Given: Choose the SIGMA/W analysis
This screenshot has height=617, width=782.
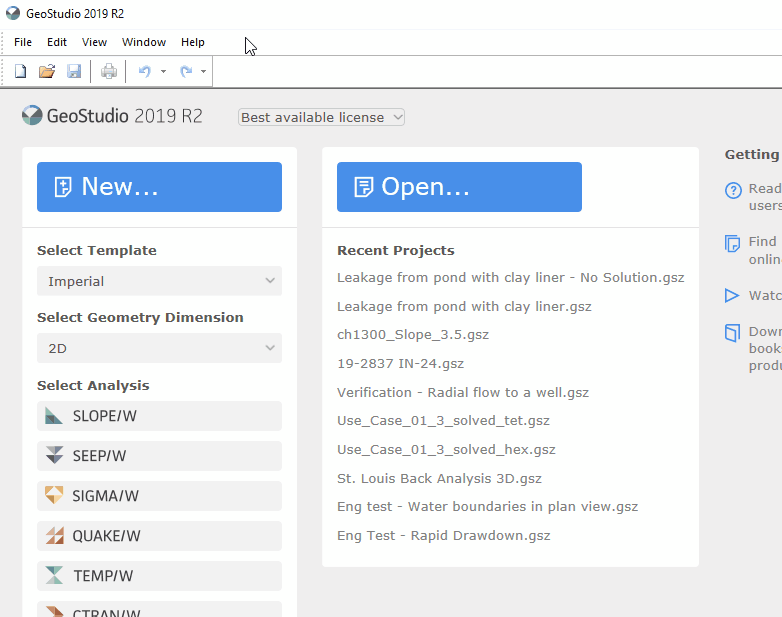Looking at the screenshot, I should (159, 496).
